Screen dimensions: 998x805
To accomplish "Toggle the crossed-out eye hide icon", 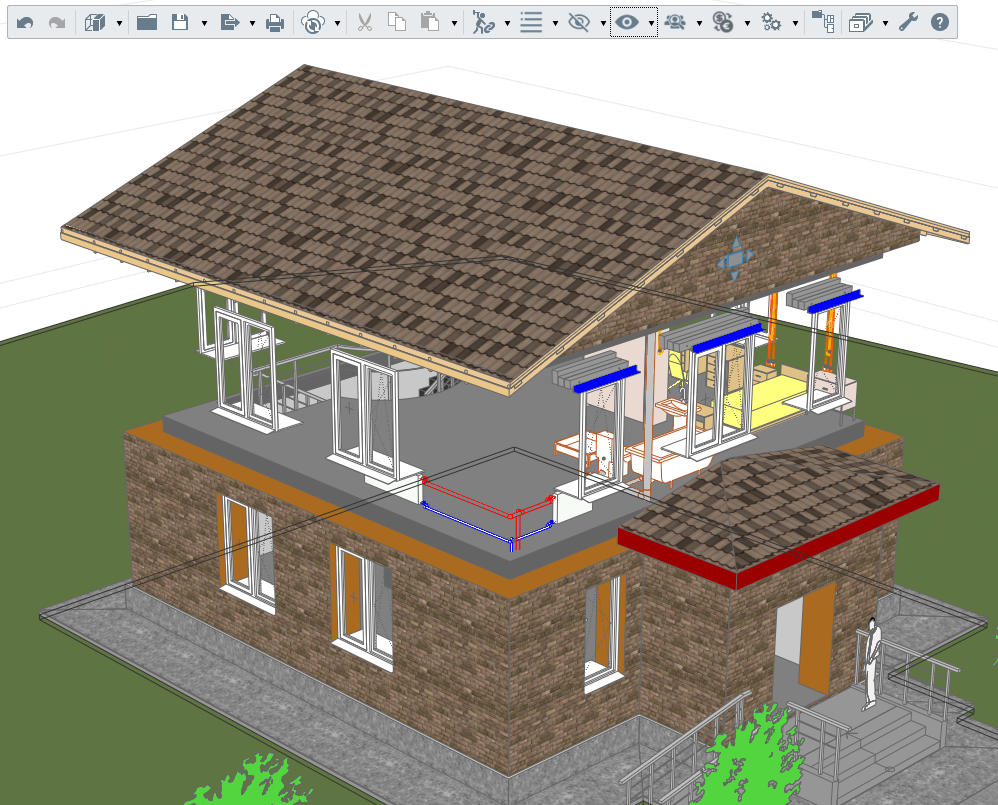I will pyautogui.click(x=579, y=23).
